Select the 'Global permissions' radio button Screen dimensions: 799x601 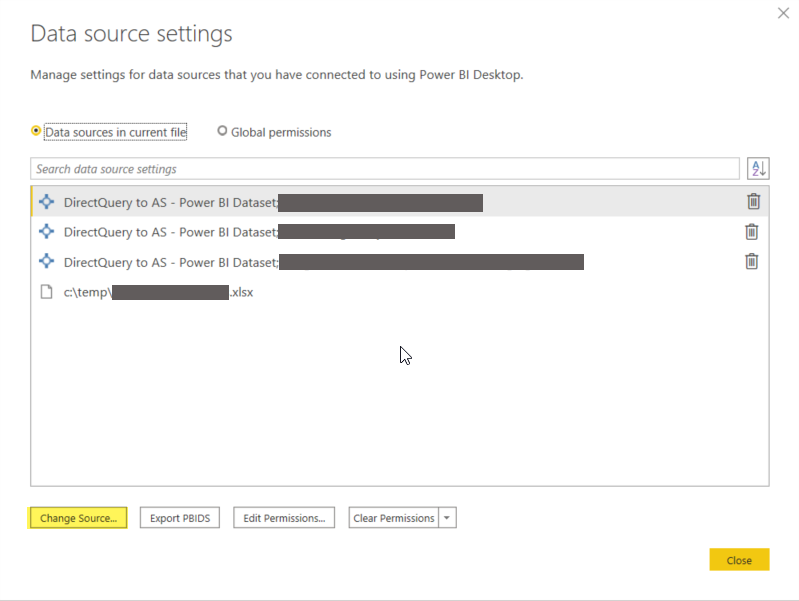pos(222,131)
